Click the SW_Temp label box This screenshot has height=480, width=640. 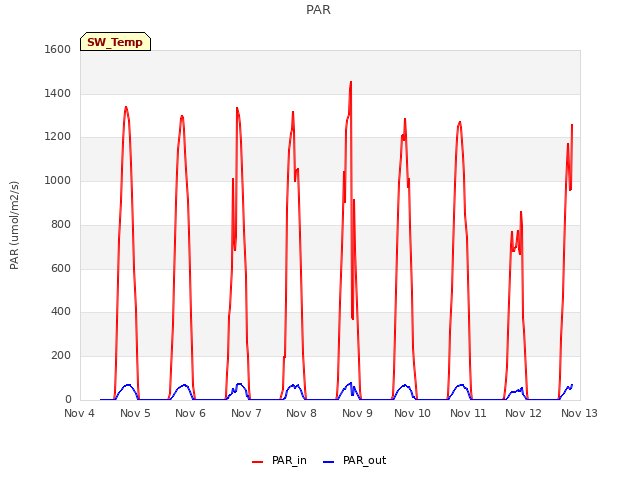tap(116, 42)
